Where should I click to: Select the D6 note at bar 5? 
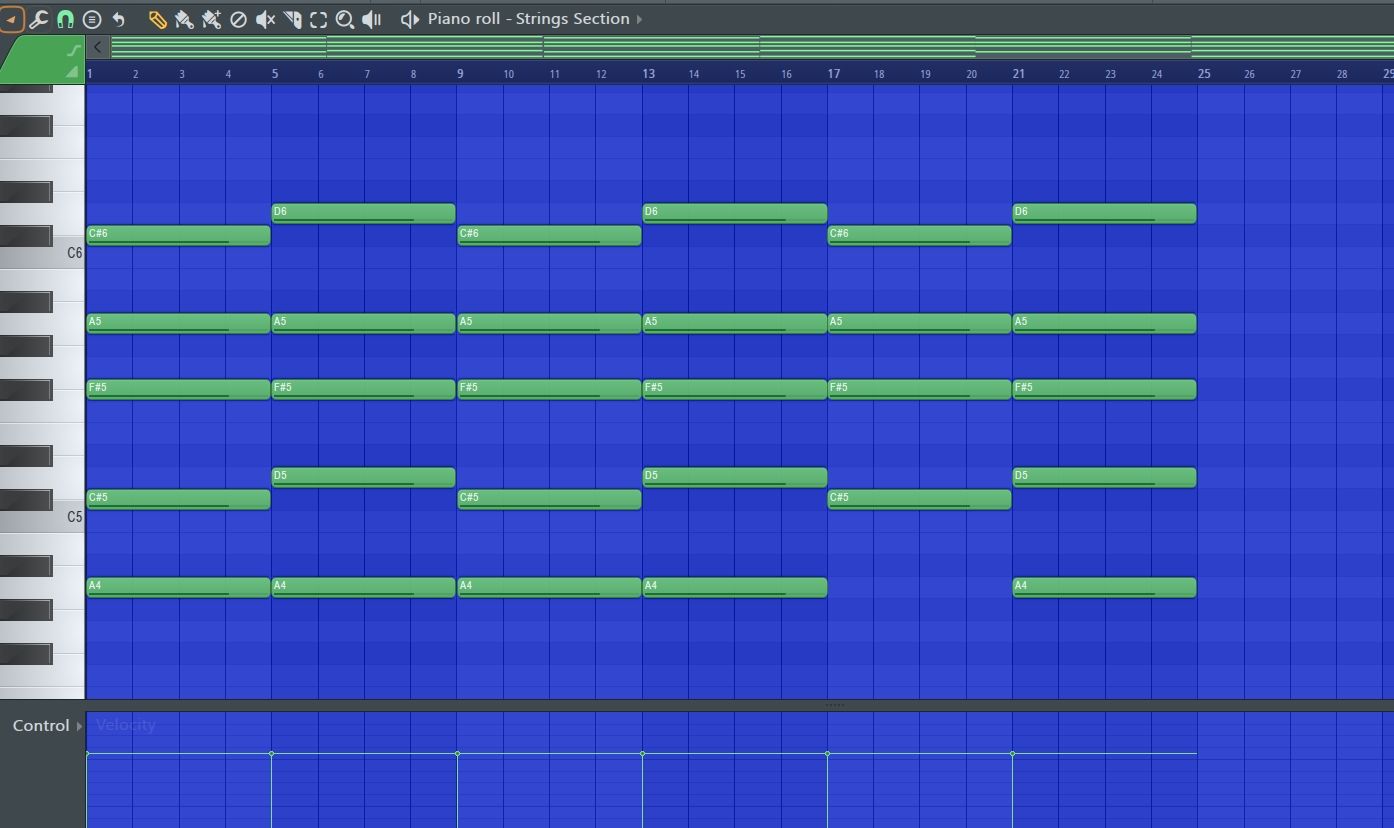click(x=363, y=213)
